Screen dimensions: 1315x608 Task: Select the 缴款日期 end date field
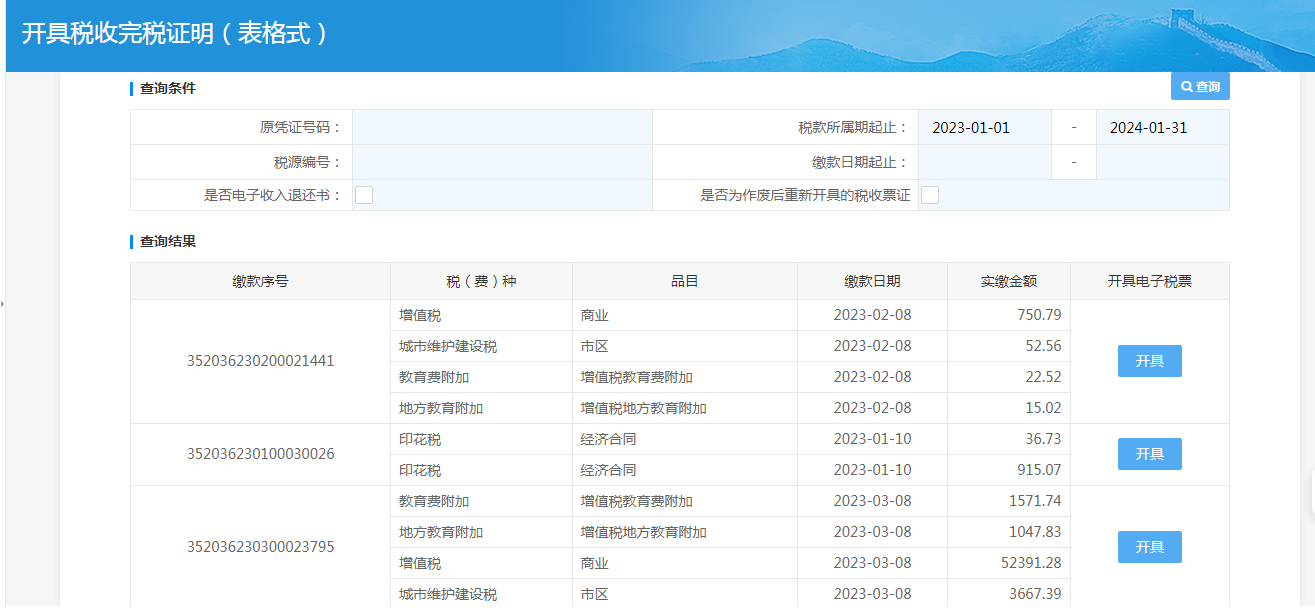point(1162,162)
